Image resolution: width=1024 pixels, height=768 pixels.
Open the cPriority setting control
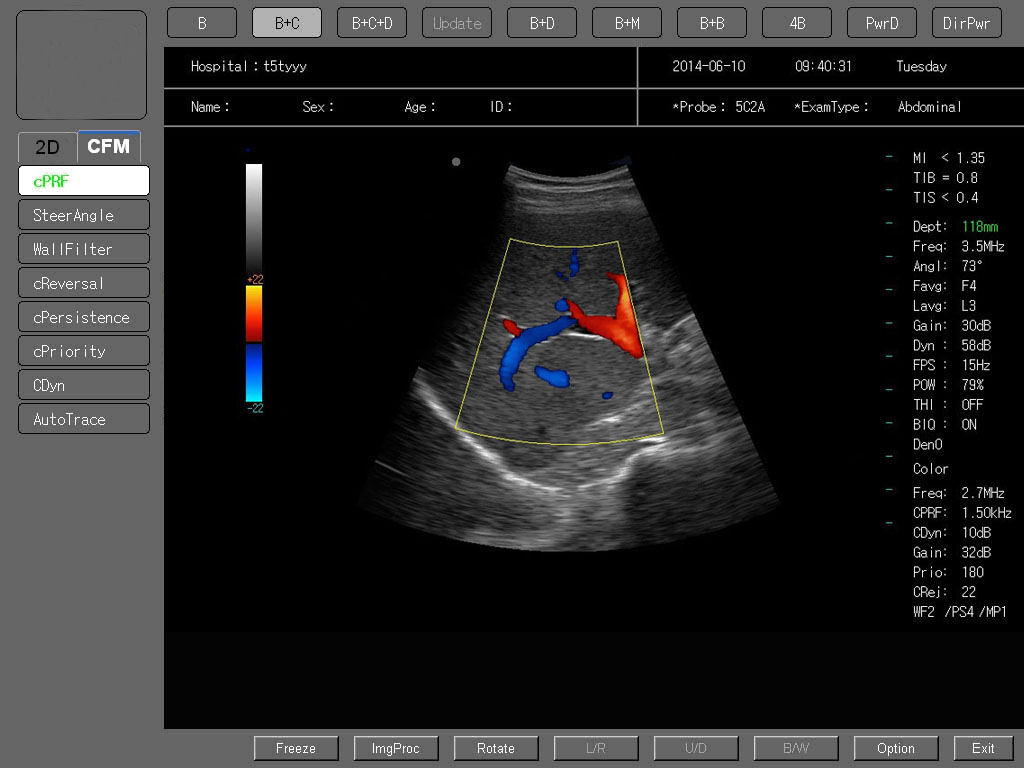[83, 350]
